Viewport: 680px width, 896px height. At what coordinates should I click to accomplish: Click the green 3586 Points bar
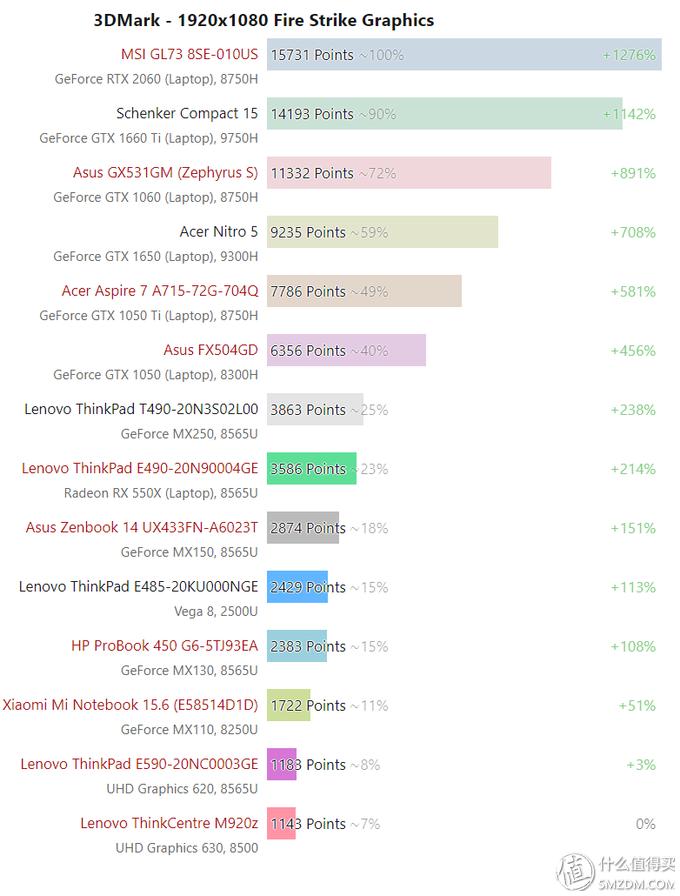click(x=311, y=469)
